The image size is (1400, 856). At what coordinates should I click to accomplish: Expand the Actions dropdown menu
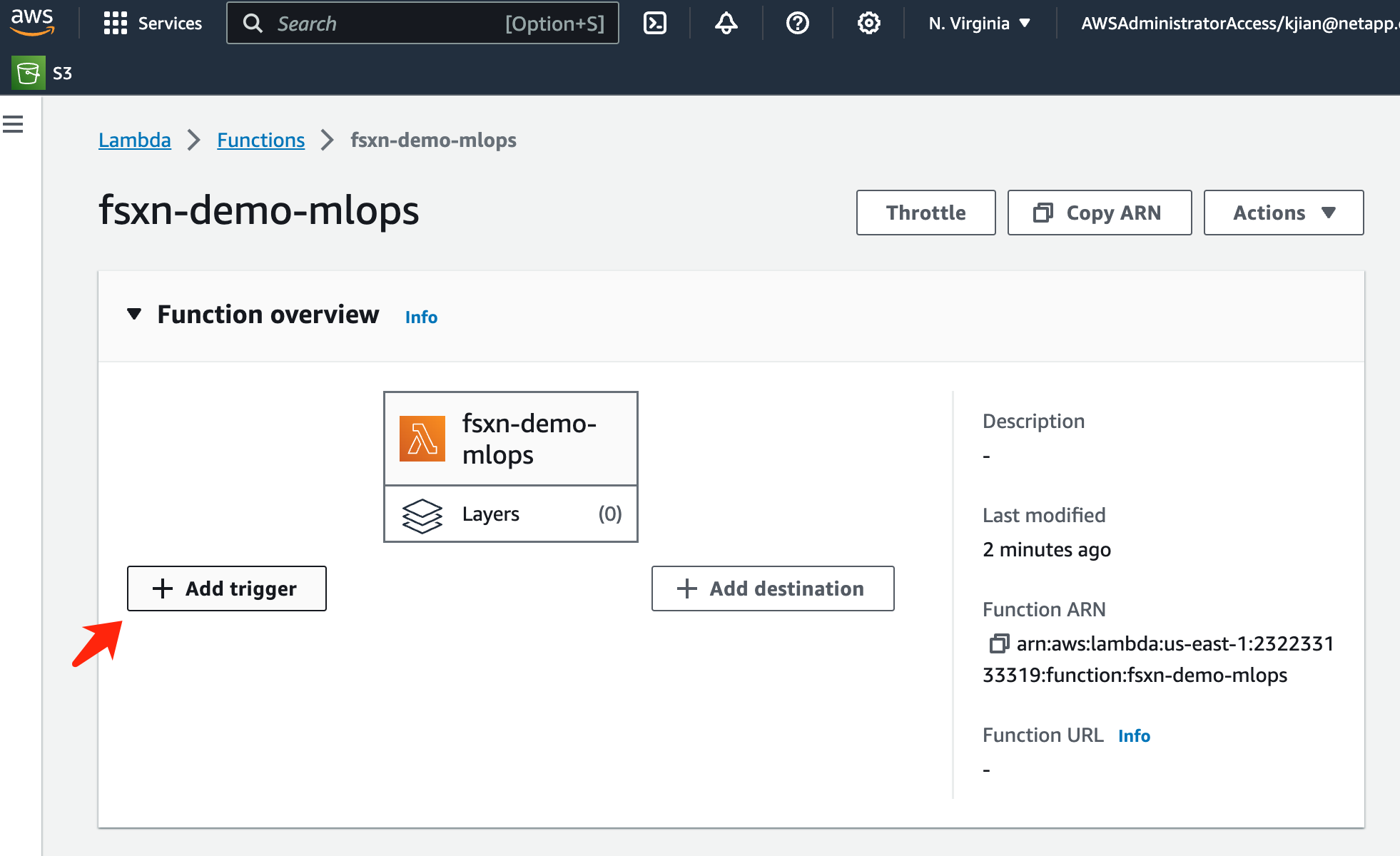coord(1283,213)
